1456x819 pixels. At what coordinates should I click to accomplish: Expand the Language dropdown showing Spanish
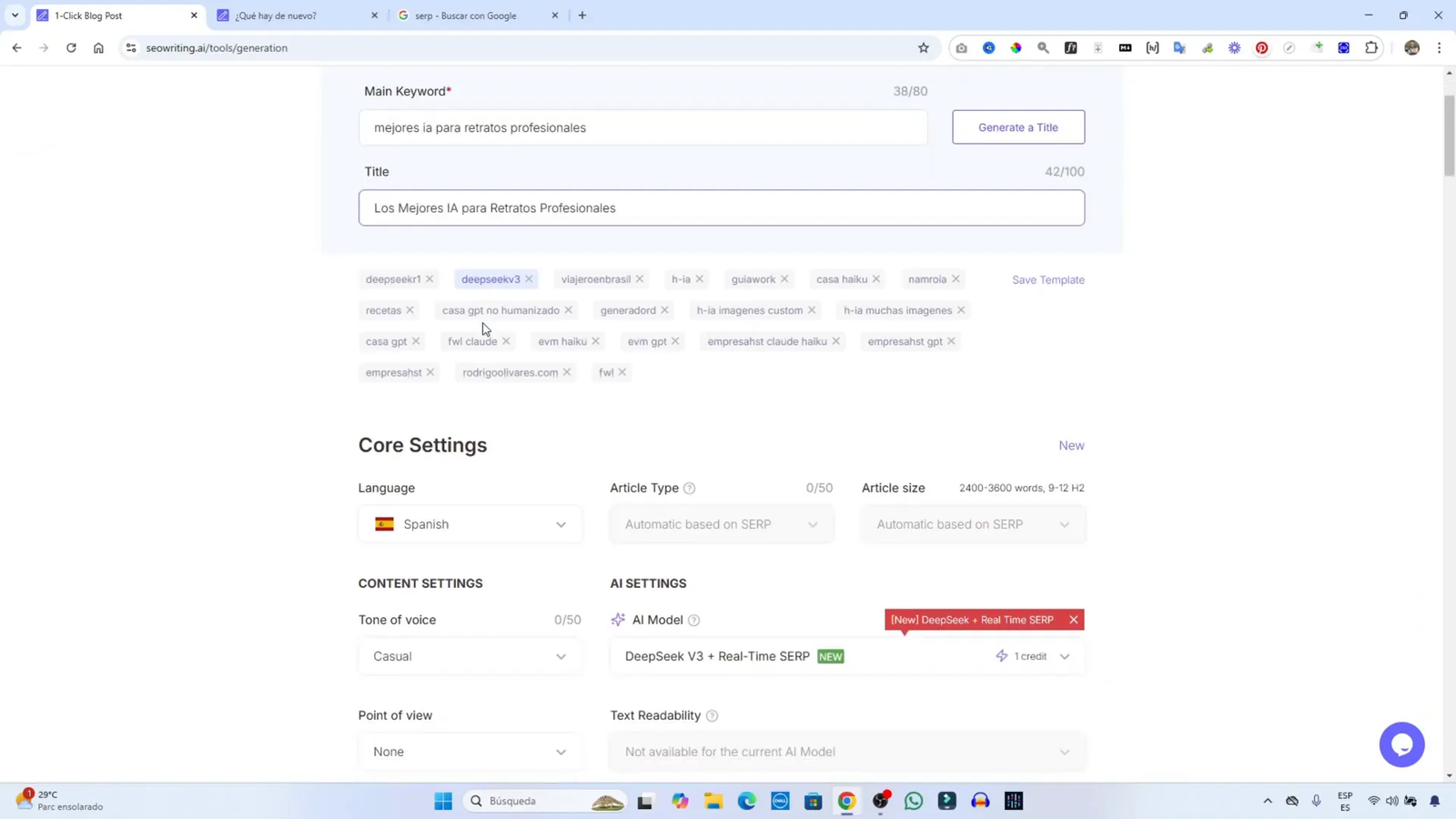pos(470,524)
